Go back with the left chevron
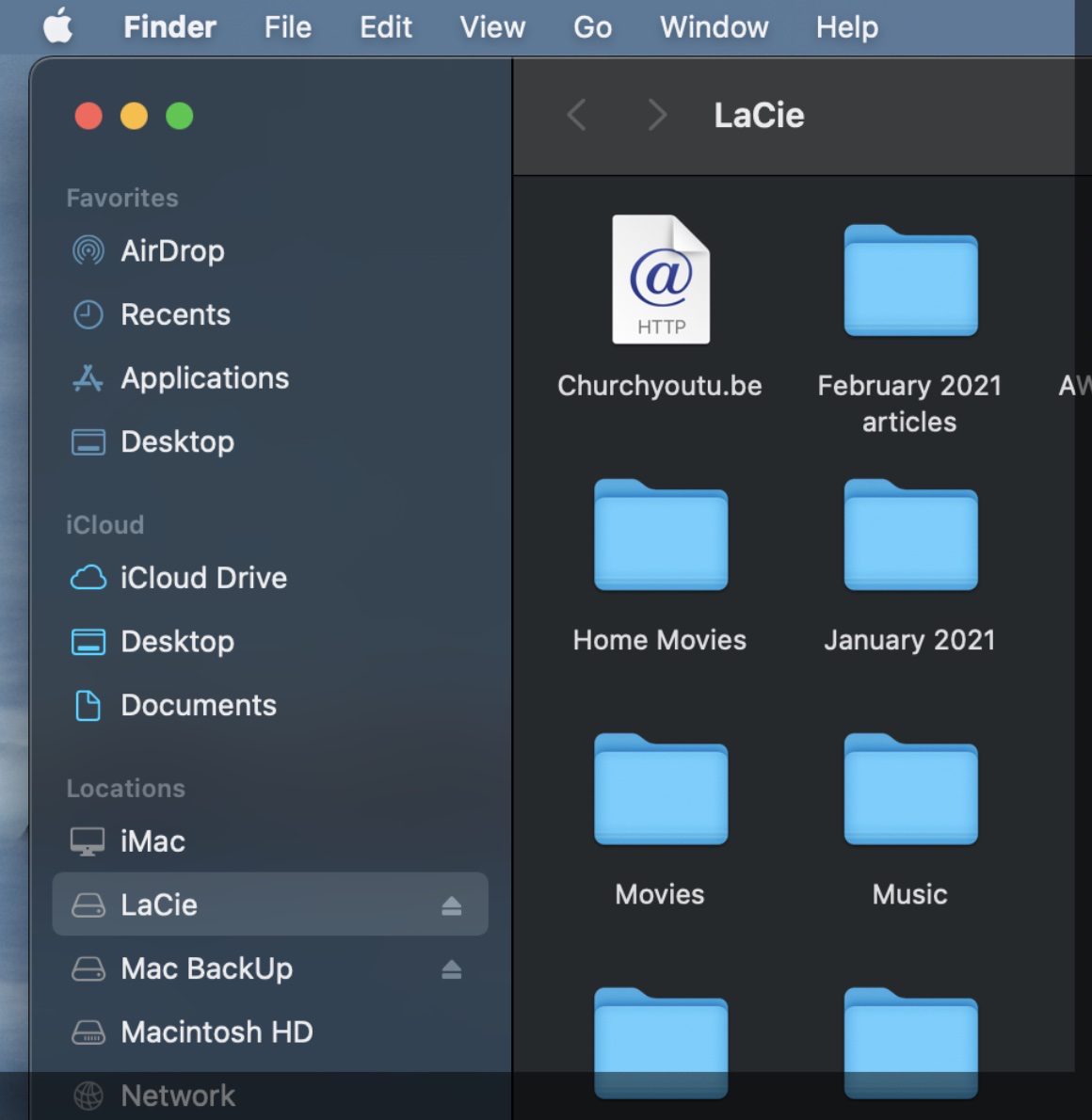Image resolution: width=1092 pixels, height=1120 pixels. 577,116
